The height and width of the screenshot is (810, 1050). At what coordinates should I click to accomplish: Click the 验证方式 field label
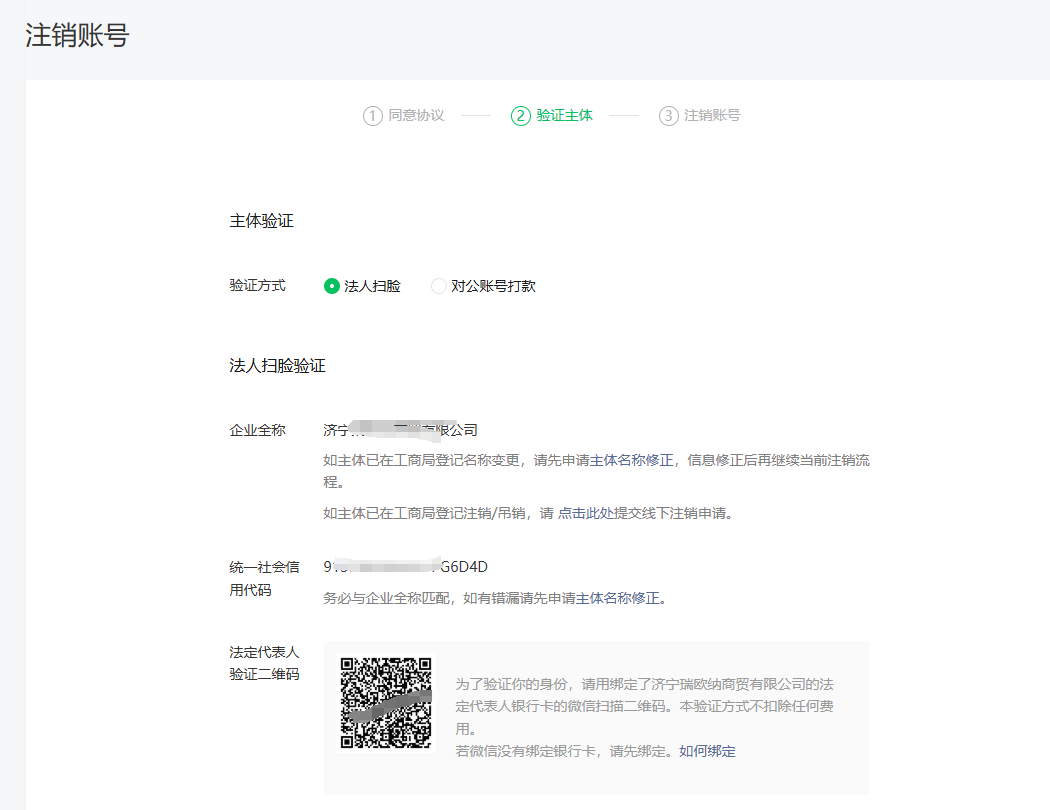click(x=258, y=285)
